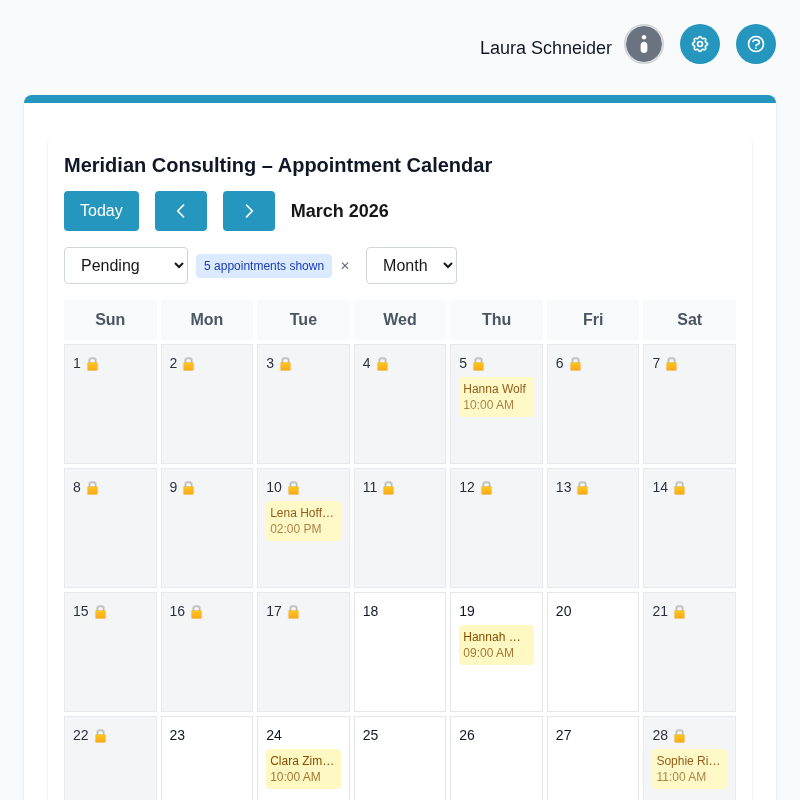Open Hanna Wolf 10:00 AM appointment
Viewport: 800px width, 800px height.
pos(496,397)
